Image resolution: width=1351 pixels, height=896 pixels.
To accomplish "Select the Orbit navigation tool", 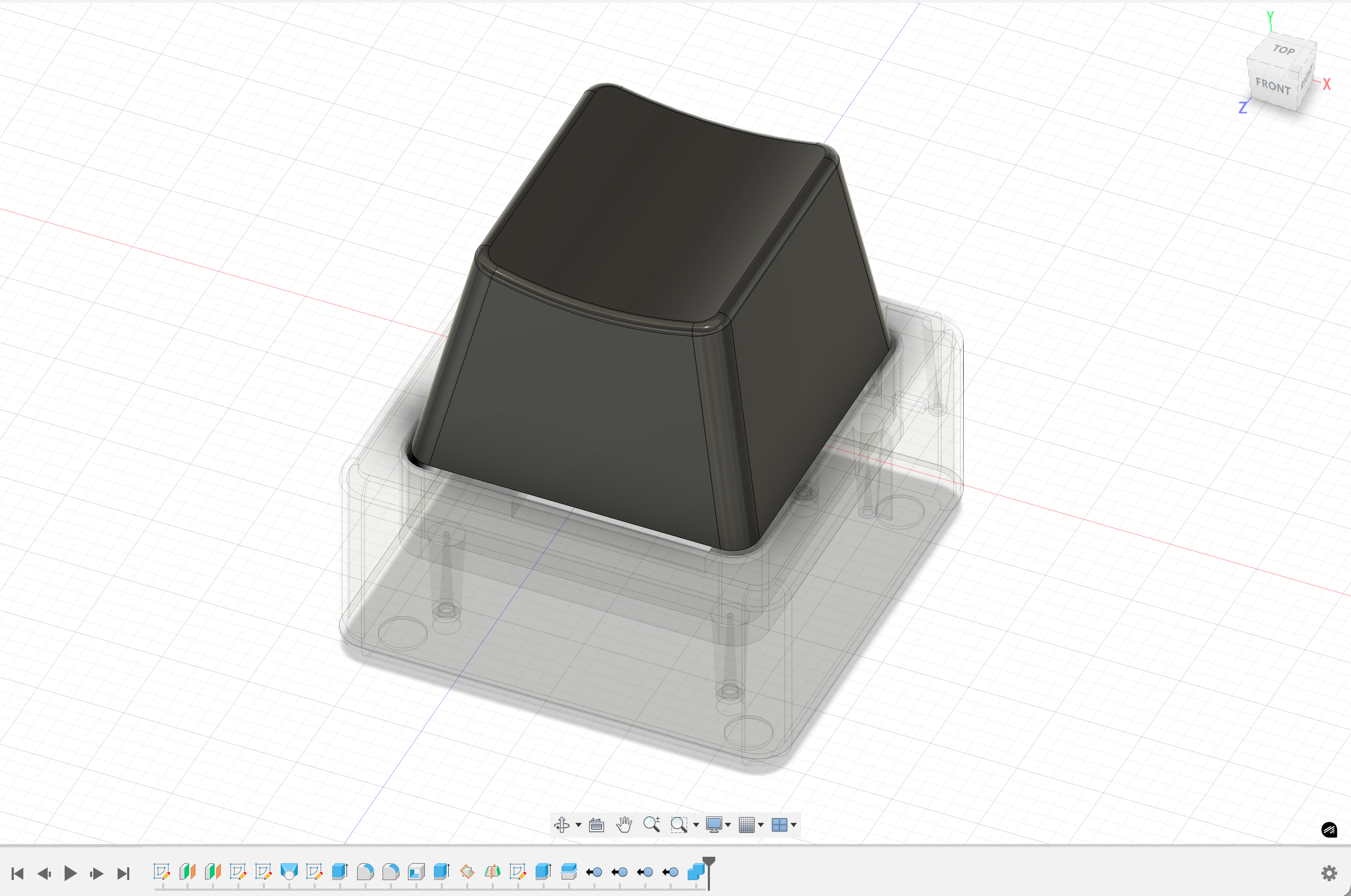I will [x=562, y=824].
